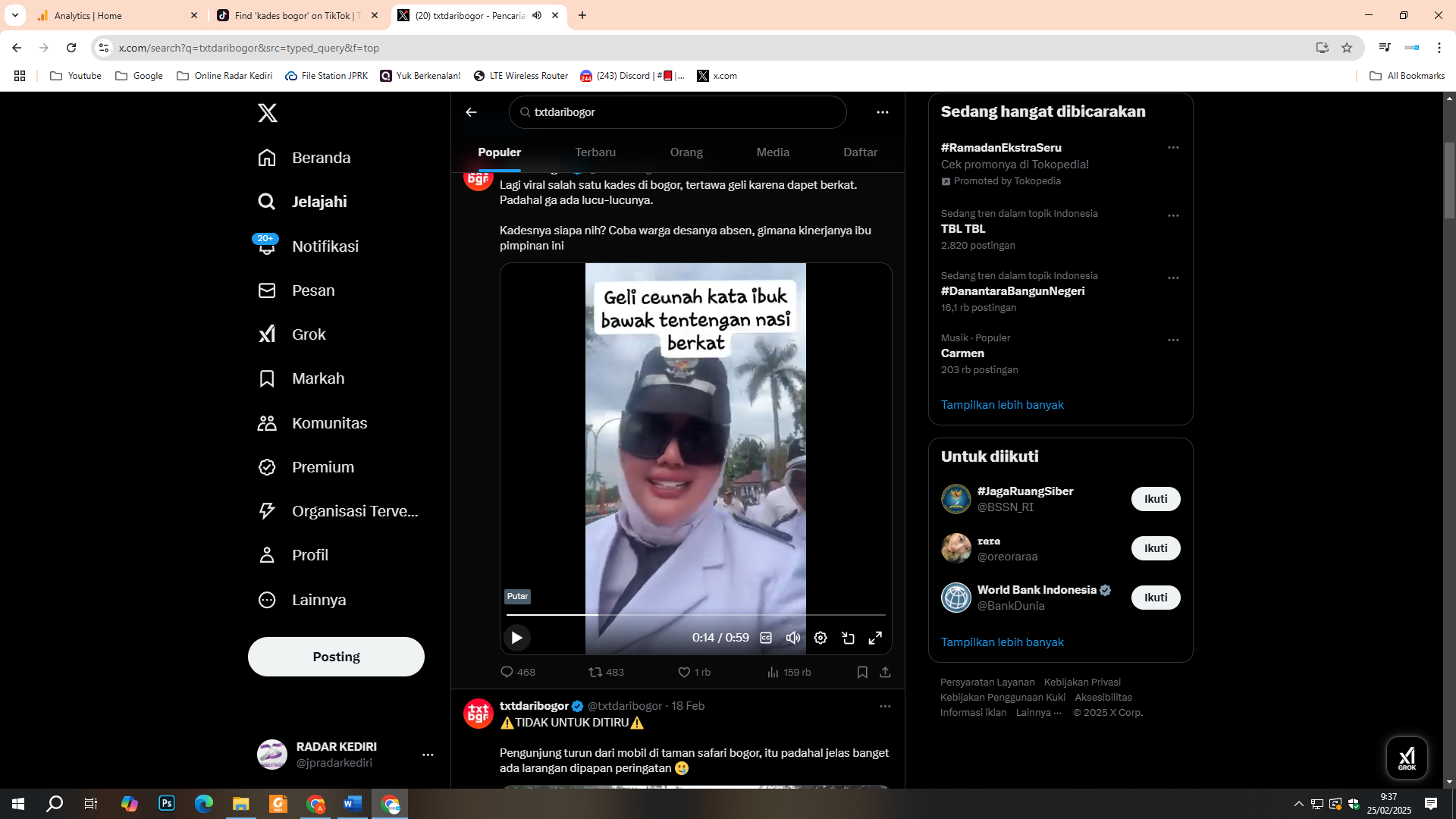Open Premium page
1456x819 pixels.
[x=306, y=467]
